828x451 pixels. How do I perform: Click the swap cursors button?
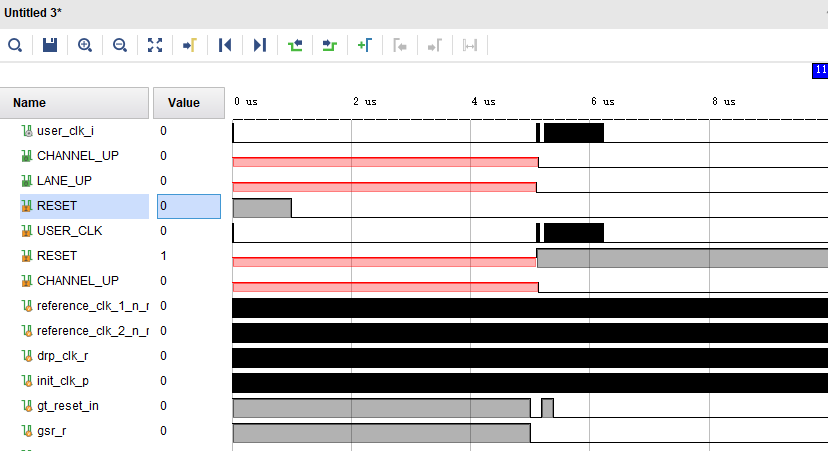tap(469, 46)
